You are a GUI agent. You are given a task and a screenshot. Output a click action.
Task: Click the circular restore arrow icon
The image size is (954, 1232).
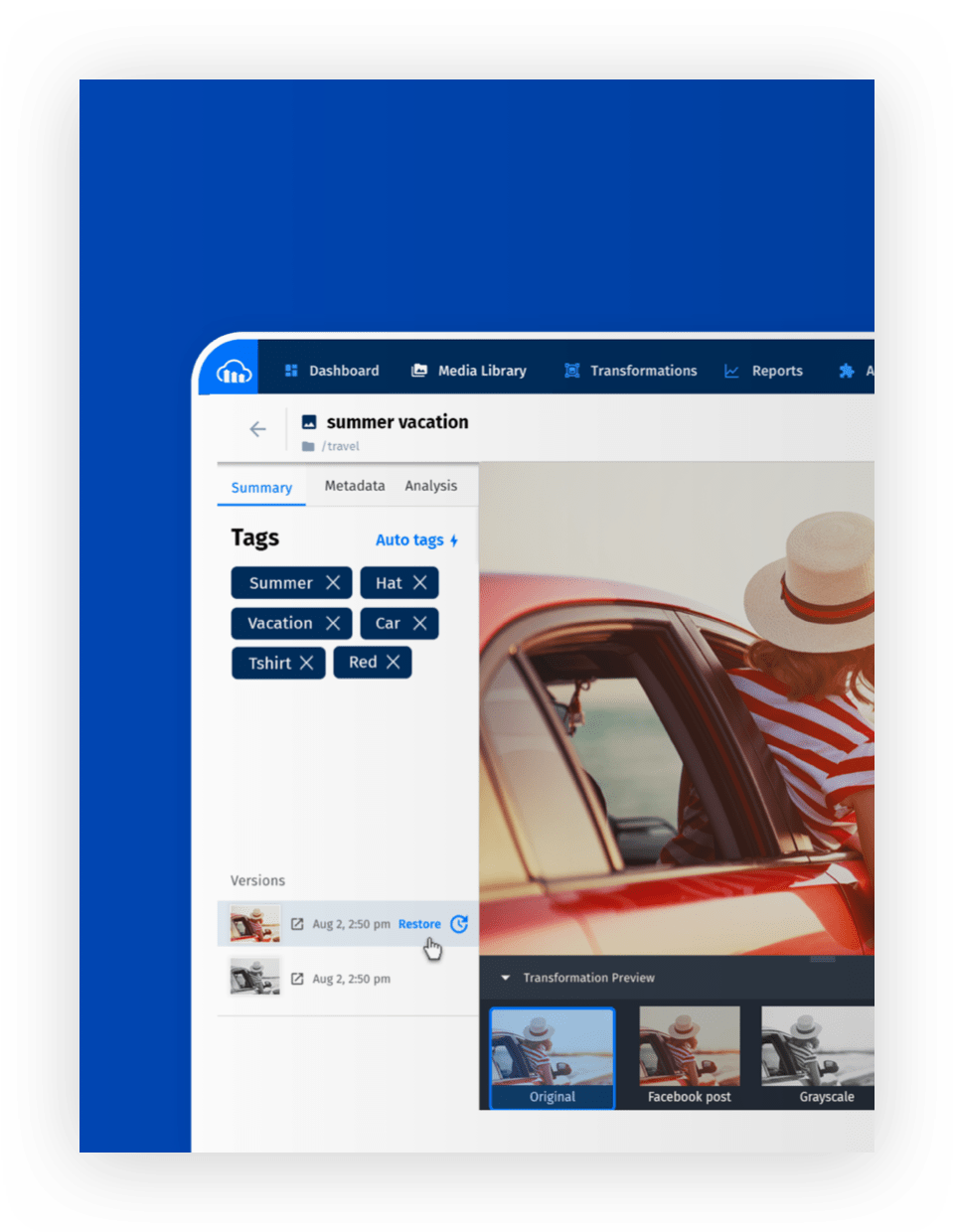pos(459,924)
